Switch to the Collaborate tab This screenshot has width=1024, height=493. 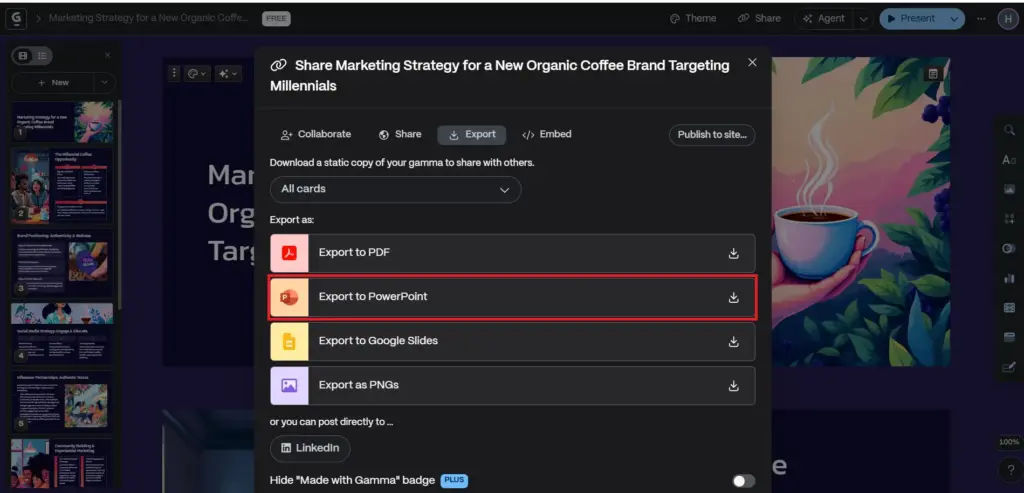pos(315,134)
